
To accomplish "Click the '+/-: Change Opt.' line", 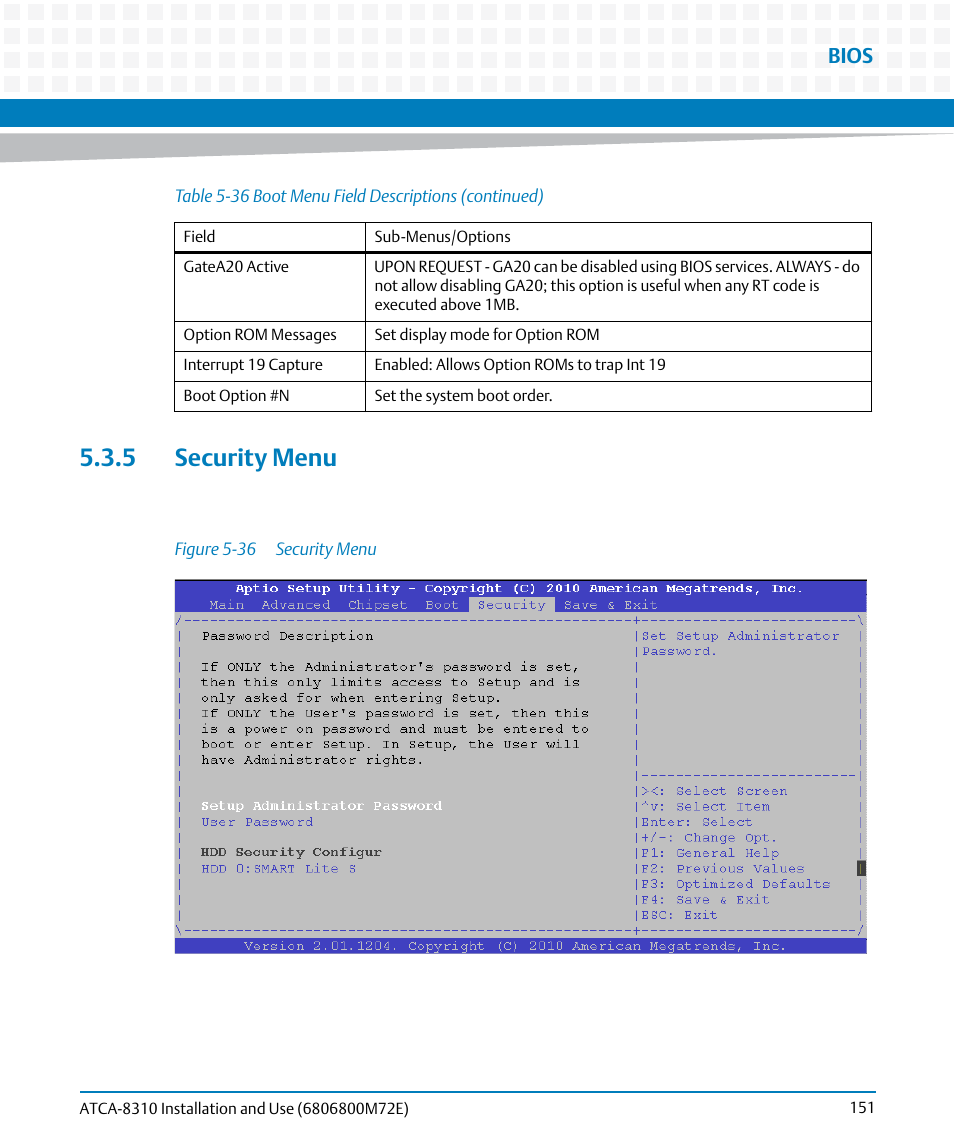I will [709, 838].
